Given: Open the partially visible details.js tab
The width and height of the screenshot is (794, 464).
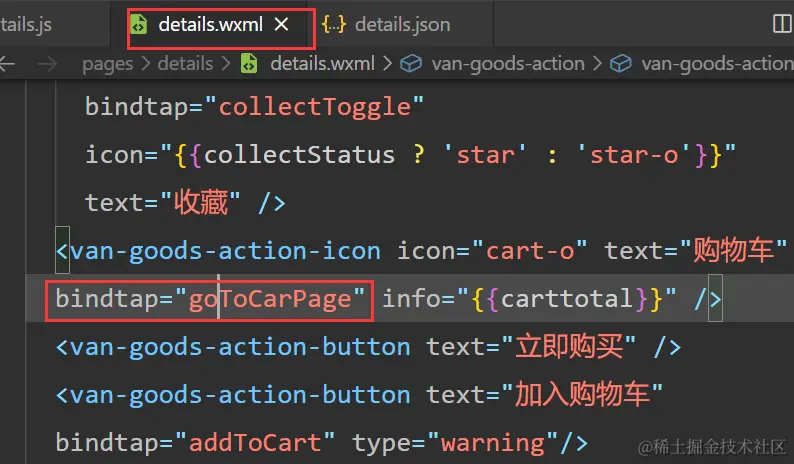Looking at the screenshot, I should point(25,24).
